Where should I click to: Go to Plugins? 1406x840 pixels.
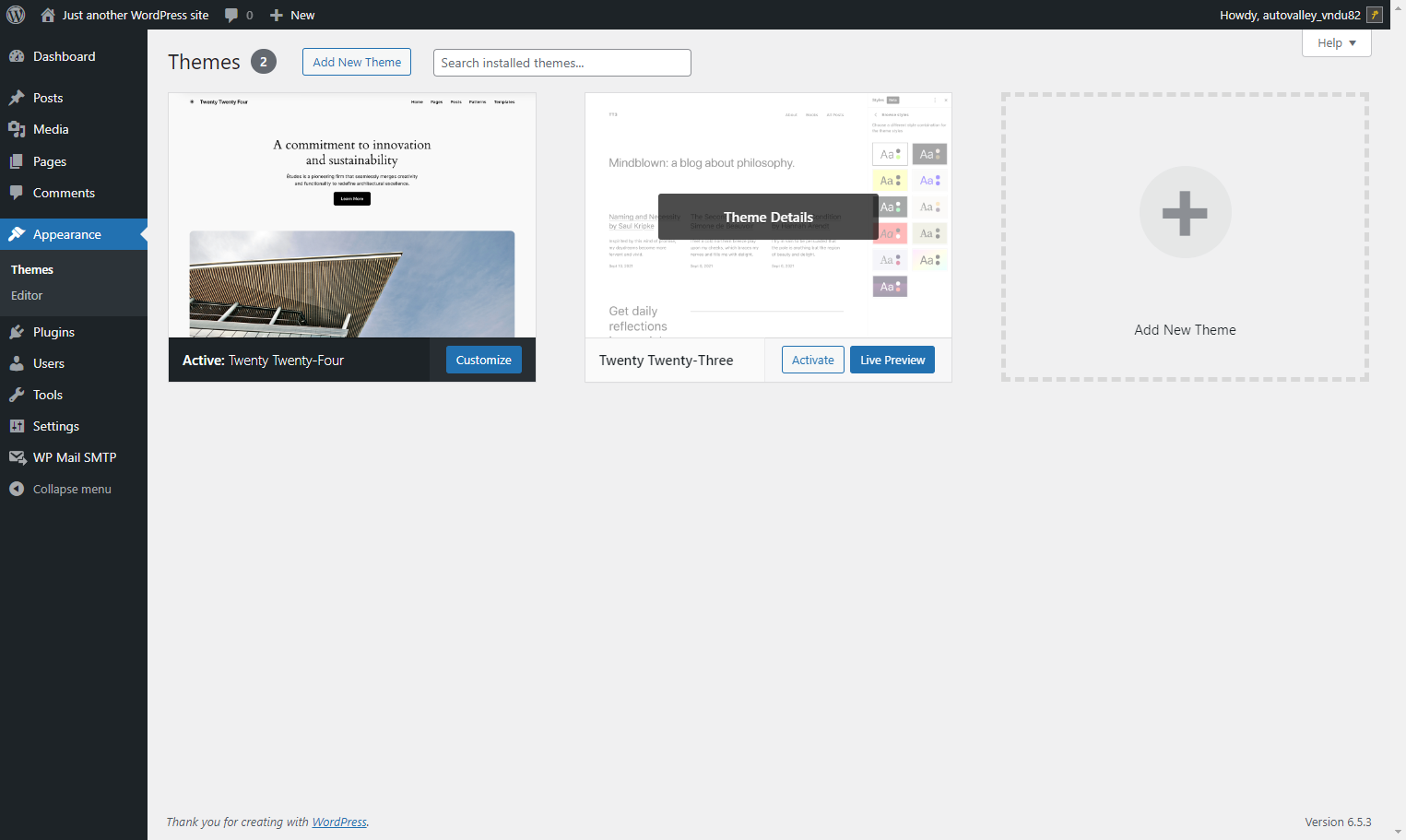coord(74,332)
